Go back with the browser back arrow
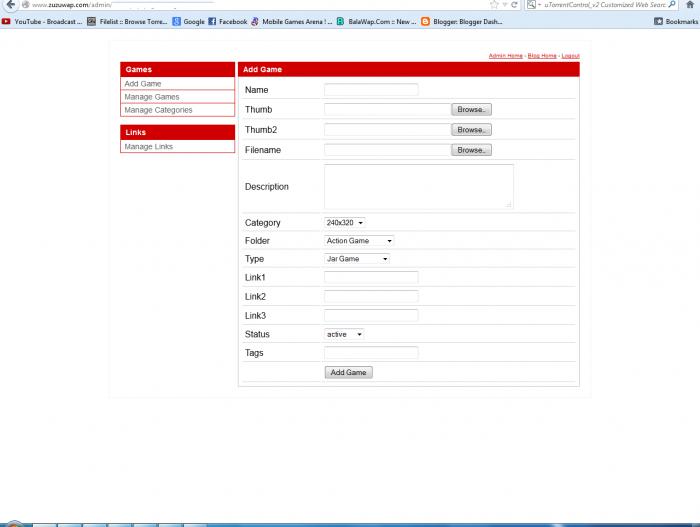The width and height of the screenshot is (700, 527). click(10, 4)
